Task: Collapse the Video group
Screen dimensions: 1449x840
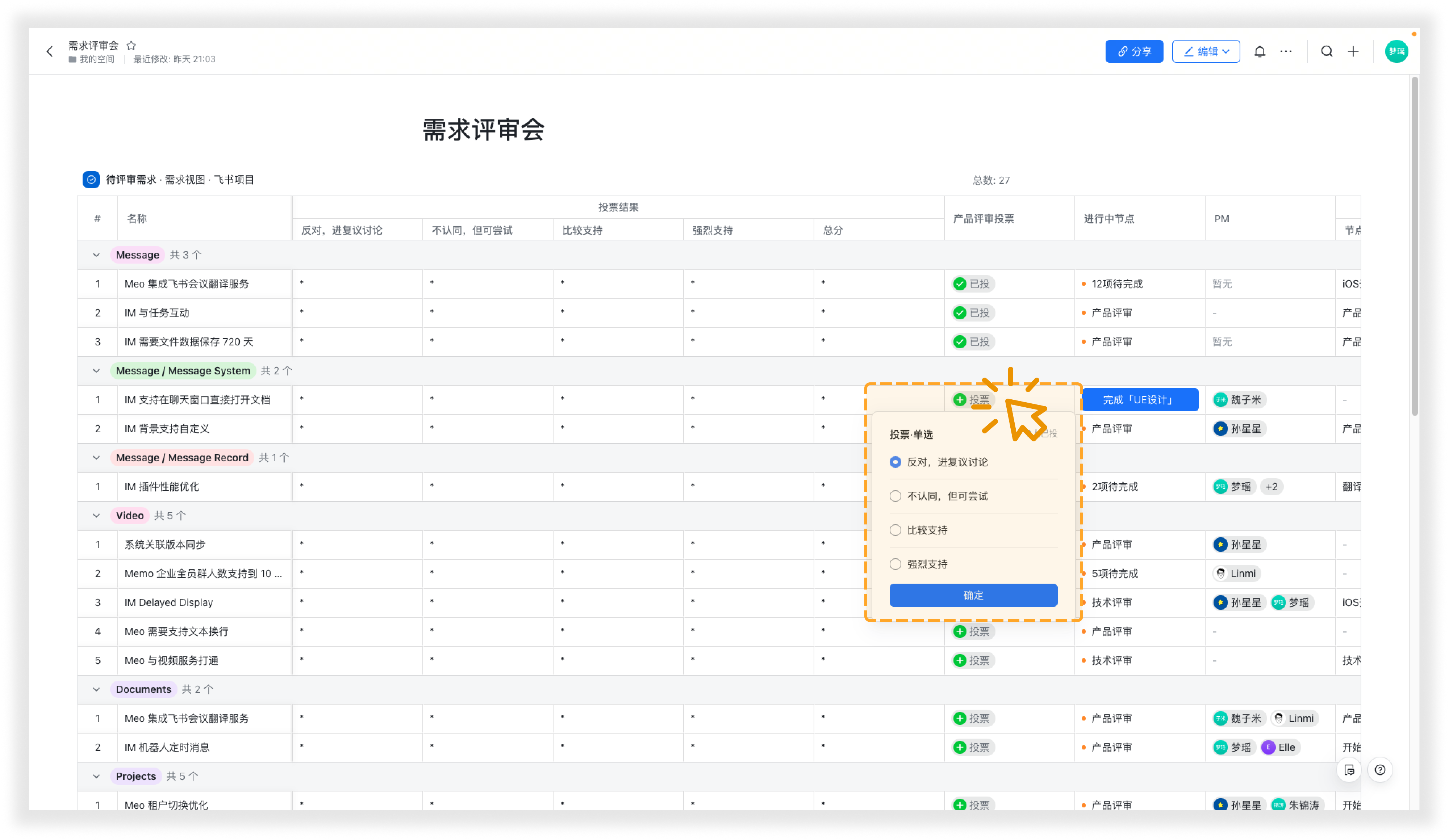Action: coord(96,516)
